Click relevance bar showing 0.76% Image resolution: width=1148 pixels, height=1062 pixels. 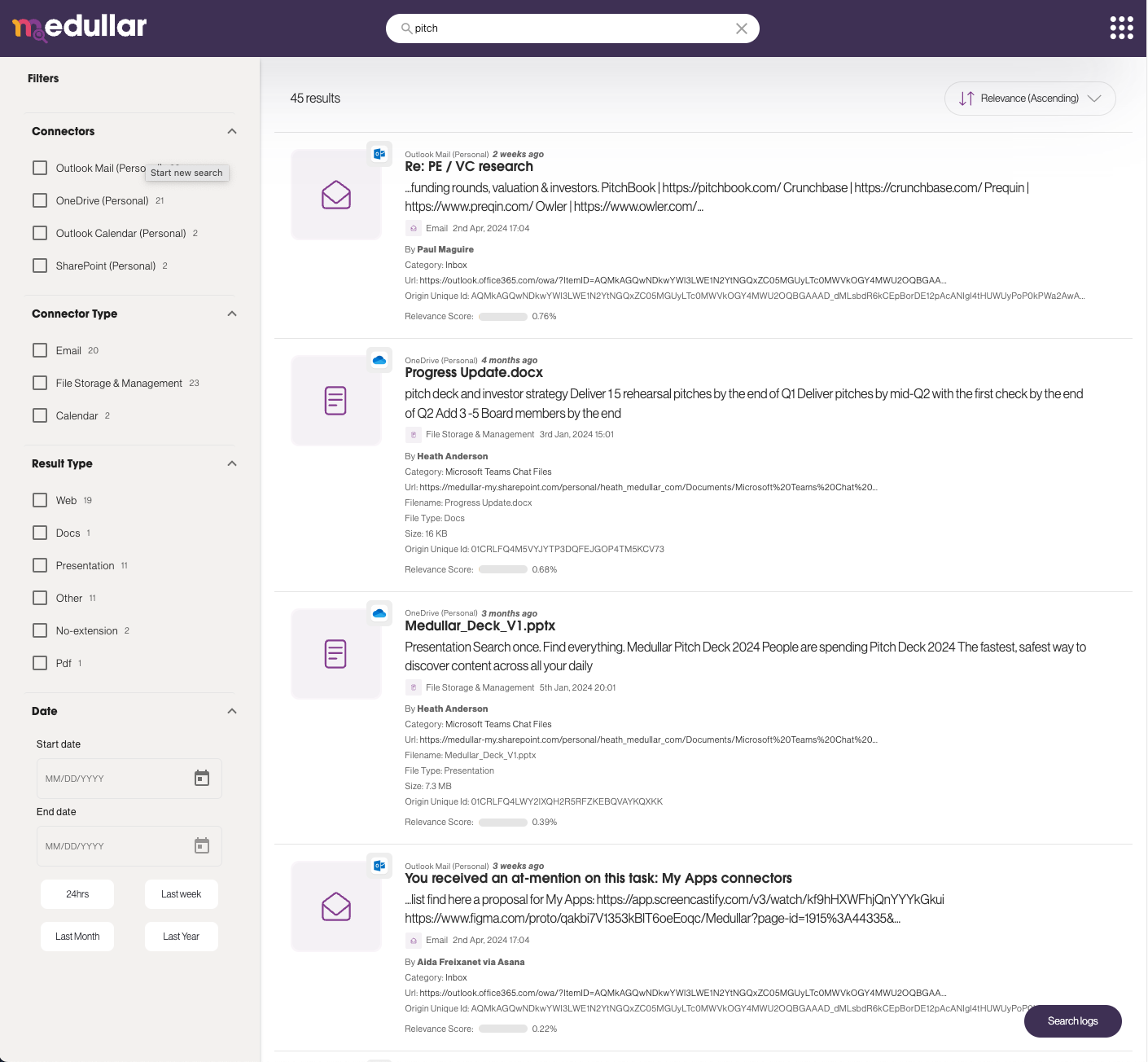(503, 317)
